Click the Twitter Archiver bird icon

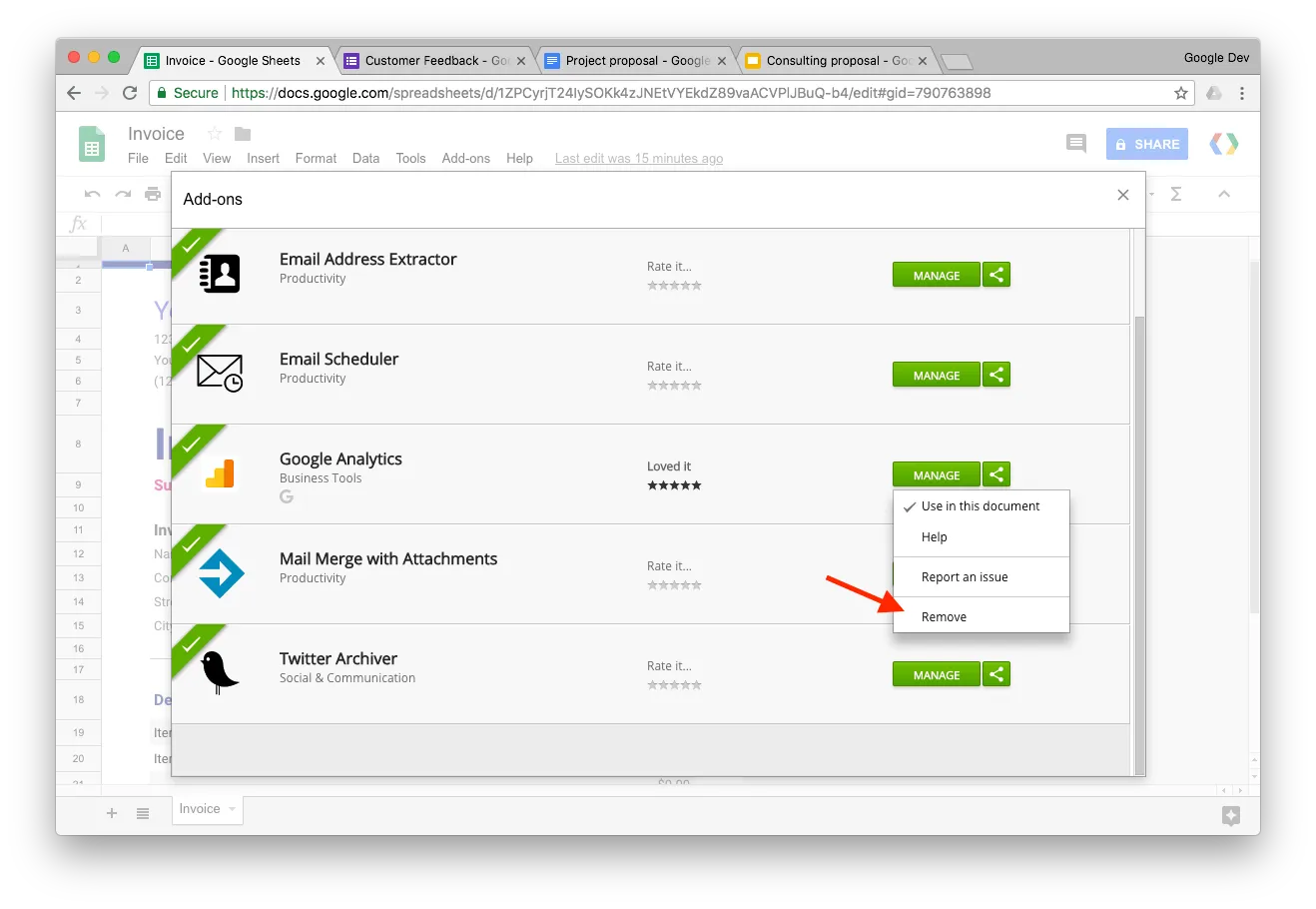219,671
